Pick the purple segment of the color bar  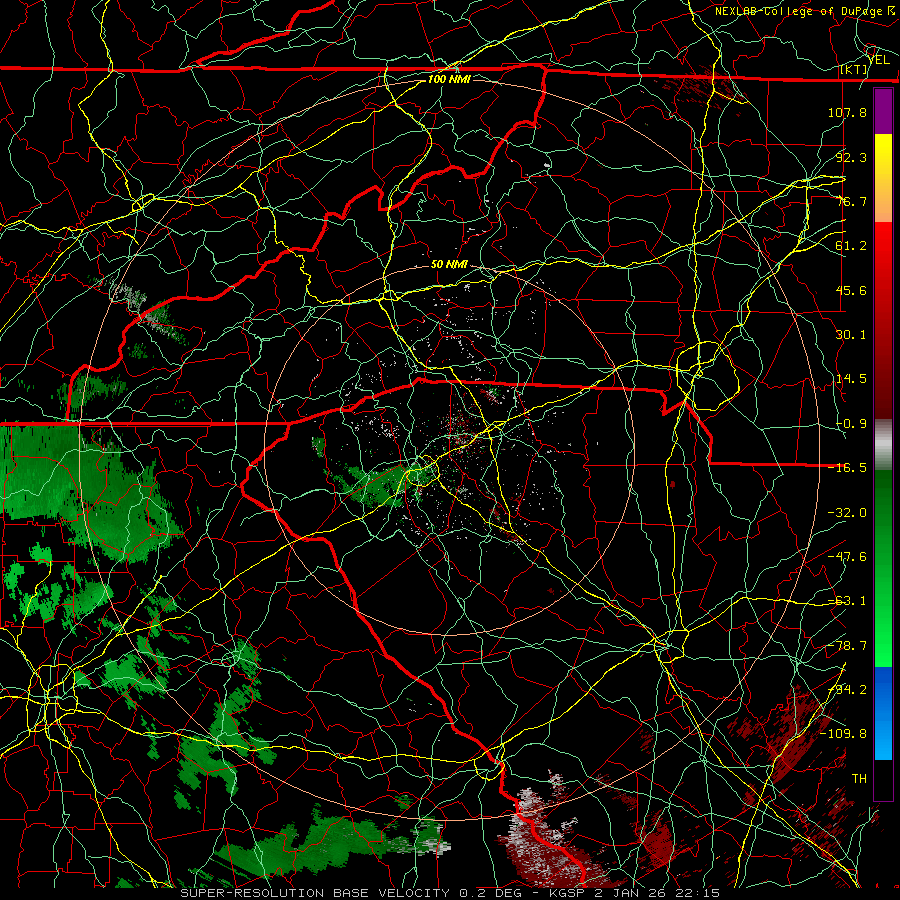point(883,111)
